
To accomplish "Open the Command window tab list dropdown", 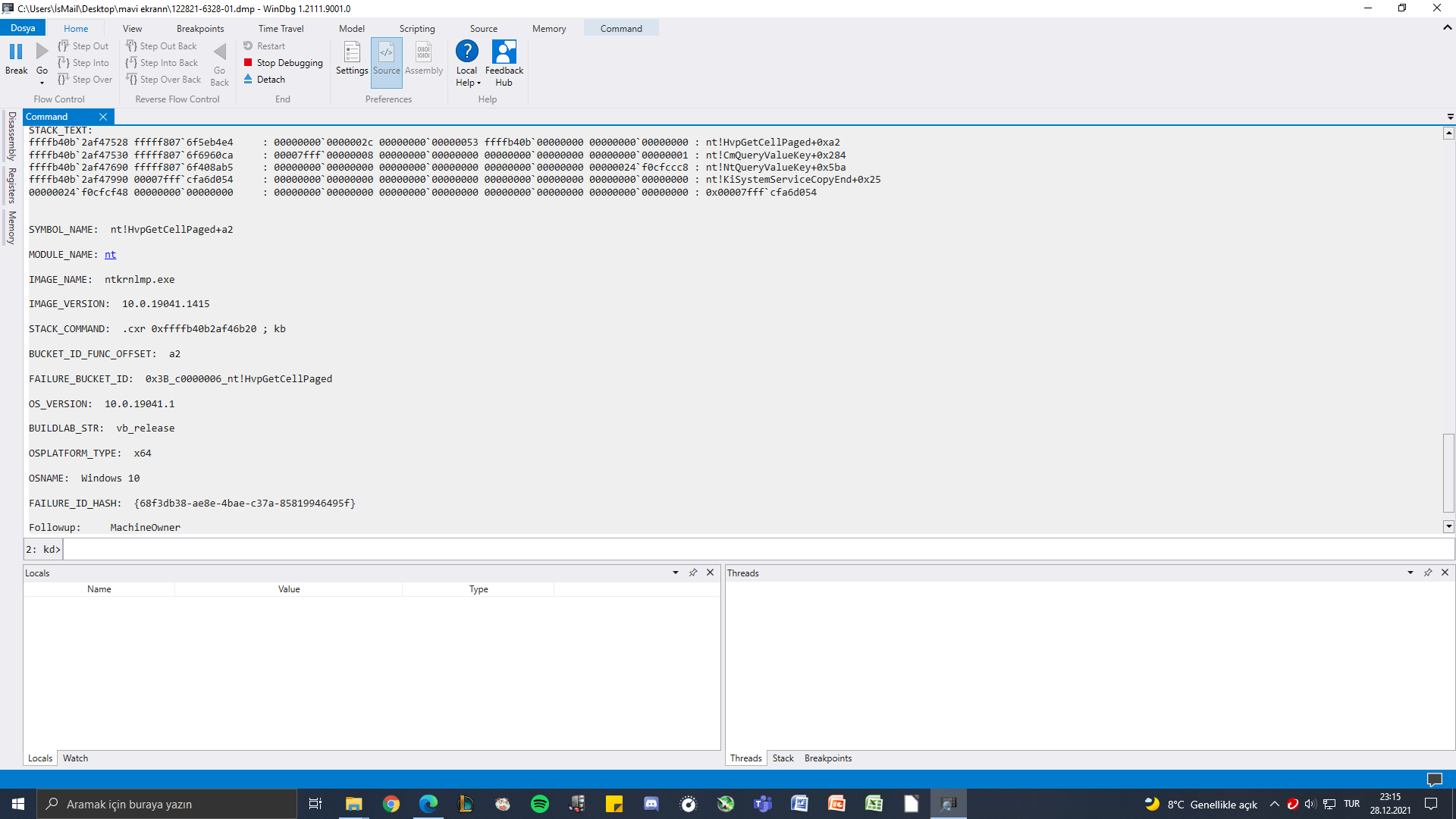I will 1450,117.
